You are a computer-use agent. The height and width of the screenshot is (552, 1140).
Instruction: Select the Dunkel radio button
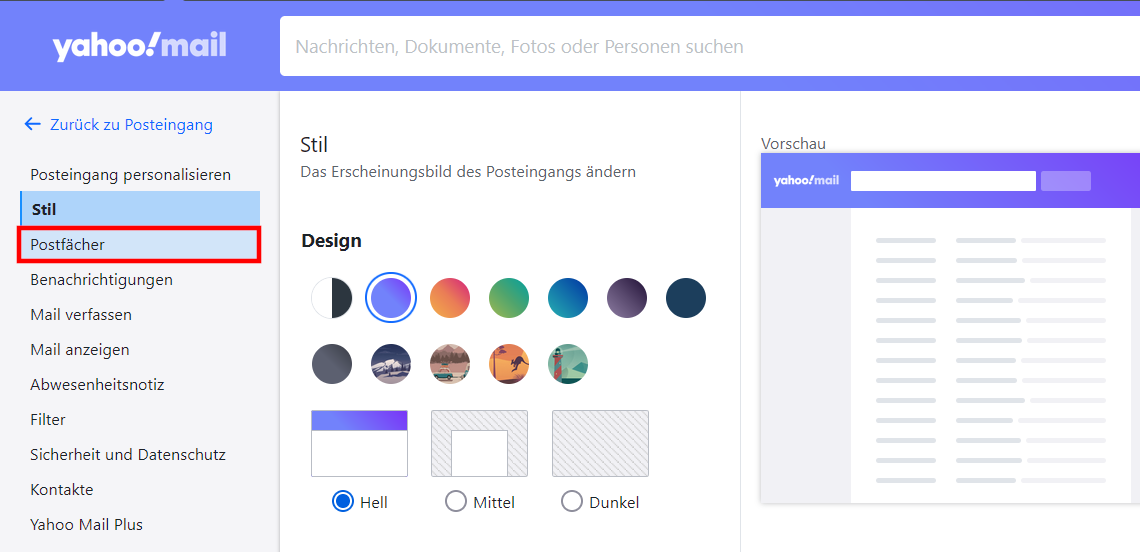[x=572, y=501]
